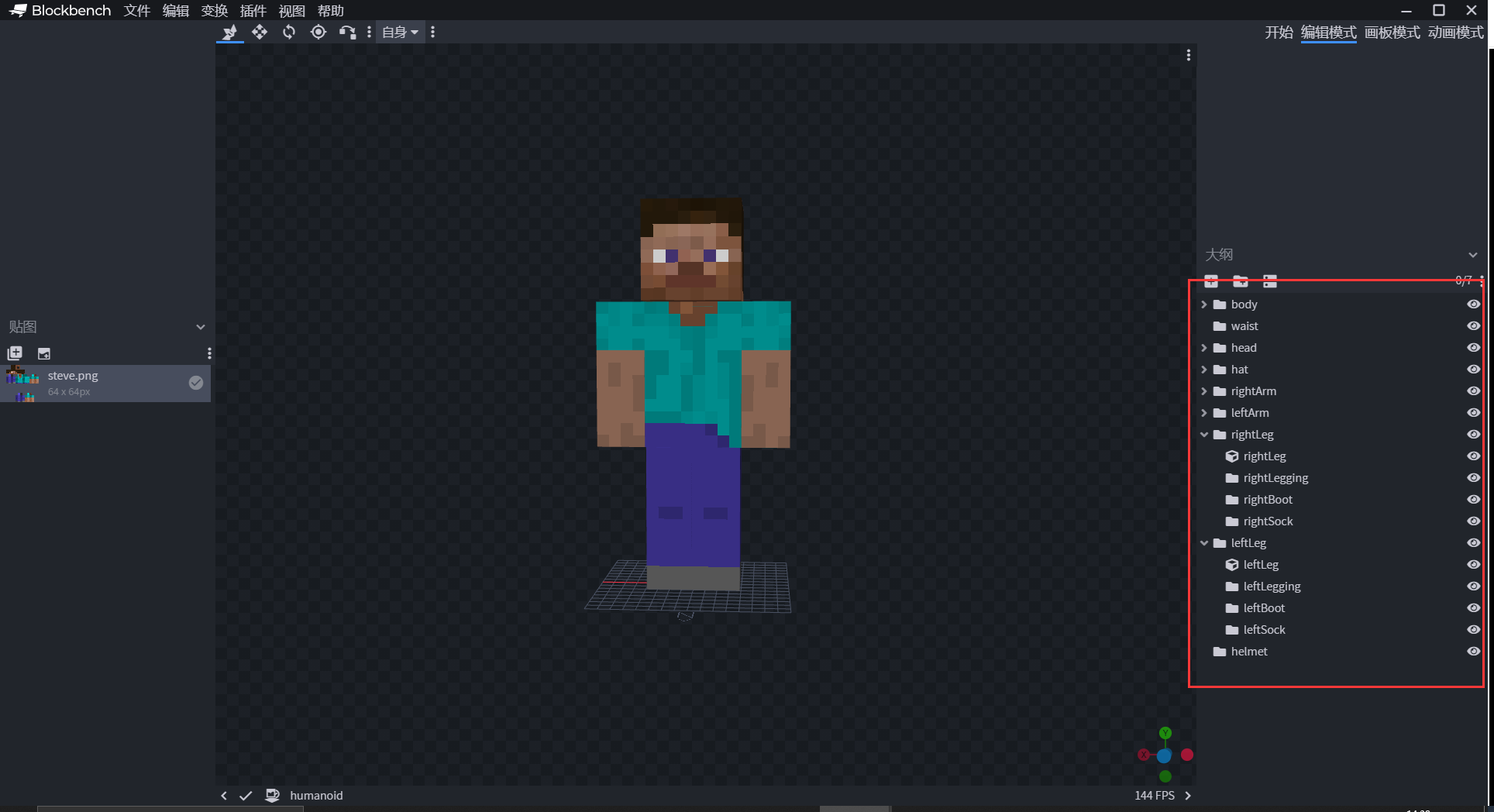Click the steve.png saved checkmark icon

point(196,383)
